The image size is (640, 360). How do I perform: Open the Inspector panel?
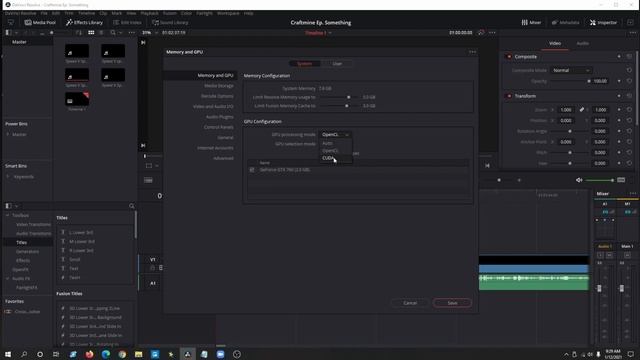(x=603, y=22)
